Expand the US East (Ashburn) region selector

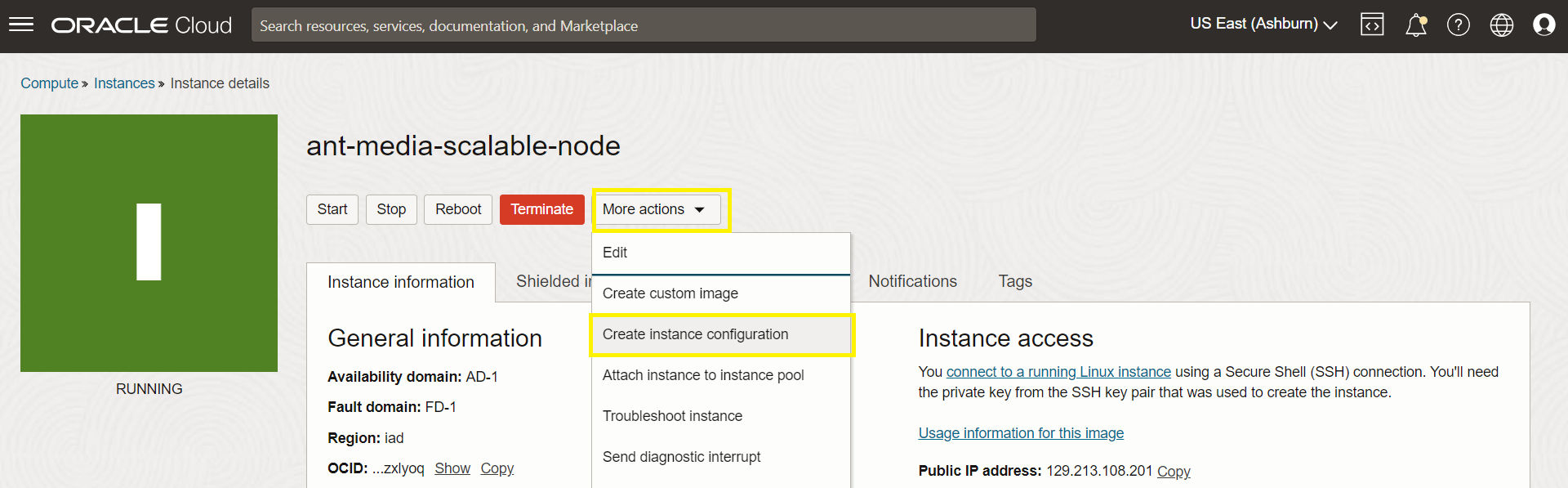[1263, 24]
